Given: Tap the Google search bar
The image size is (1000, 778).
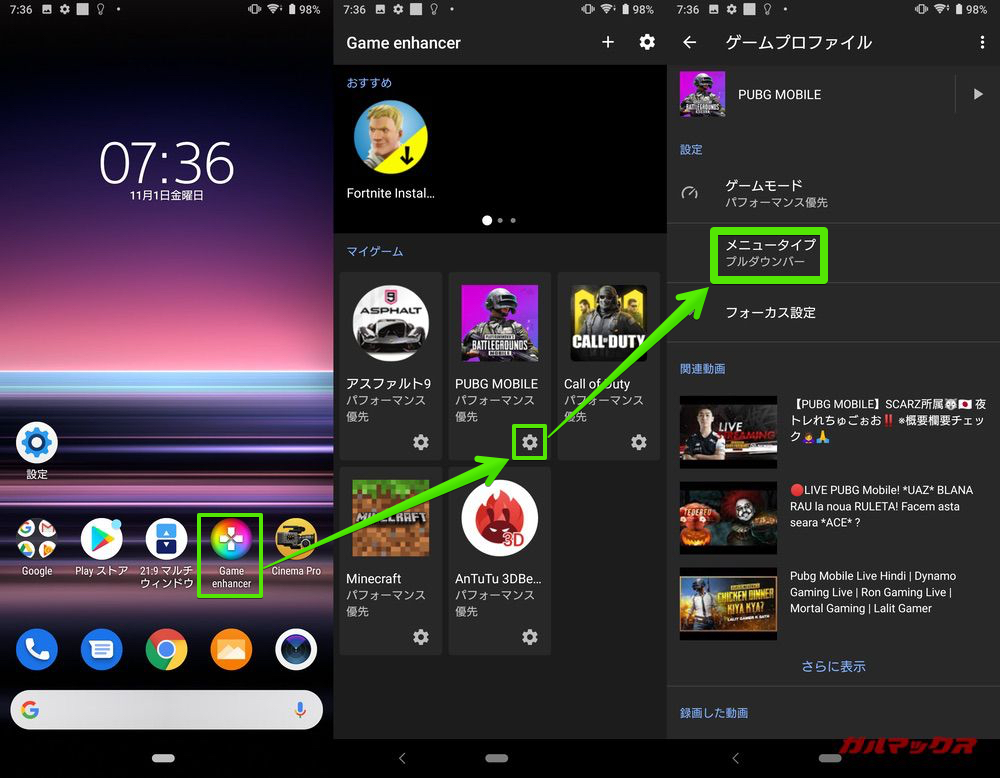Looking at the screenshot, I should 166,710.
